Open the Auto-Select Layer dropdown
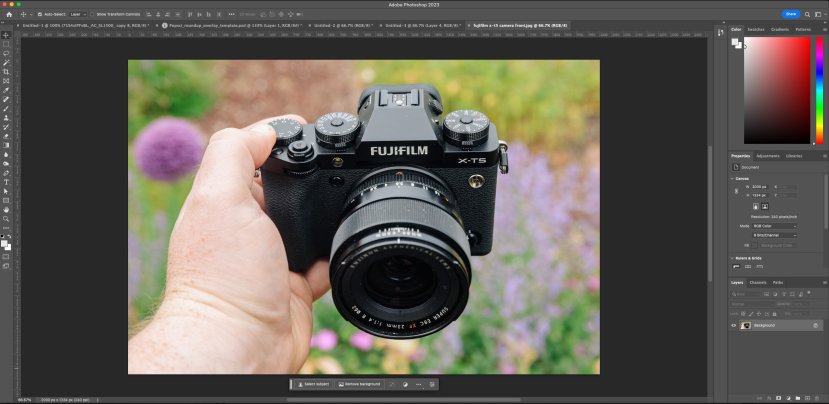 coord(75,14)
